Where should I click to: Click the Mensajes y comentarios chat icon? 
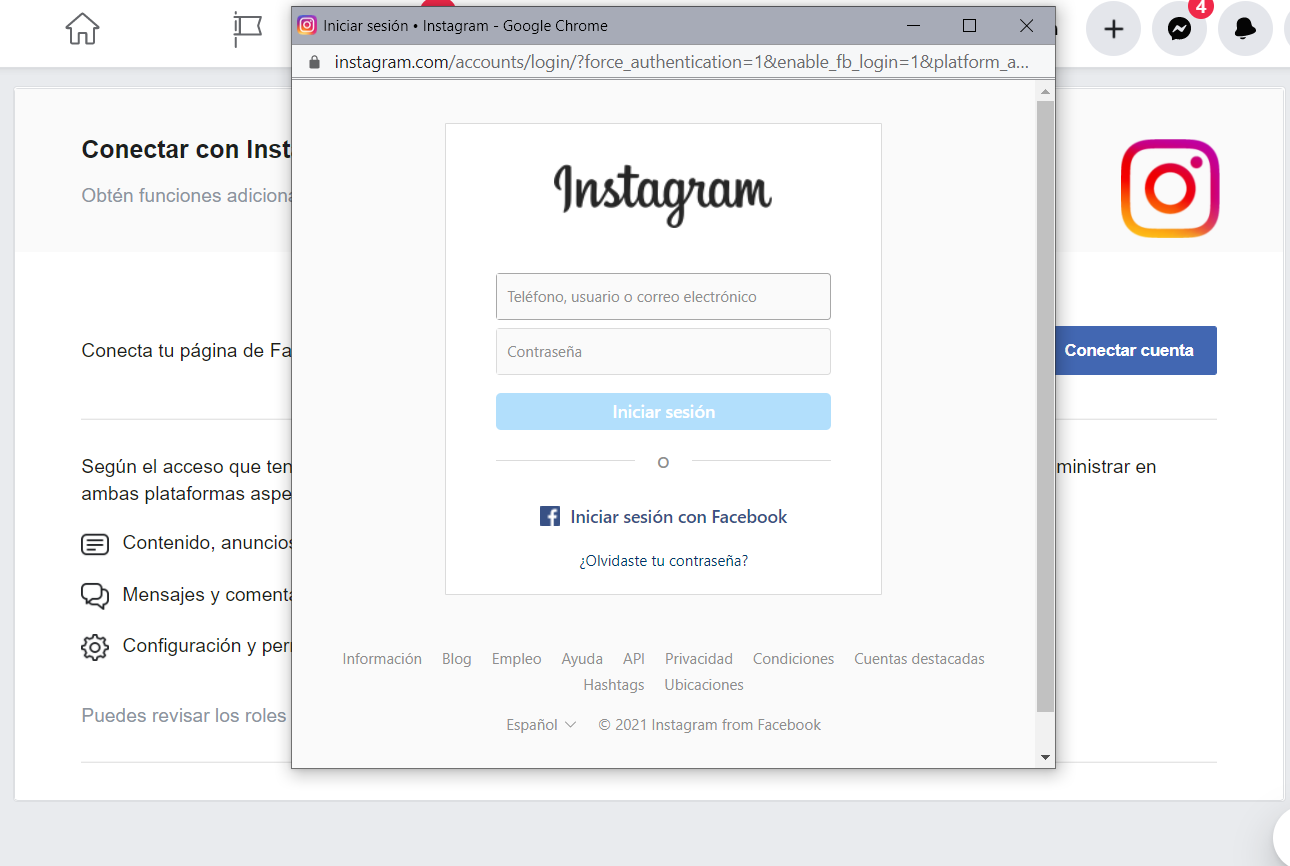tap(95, 596)
